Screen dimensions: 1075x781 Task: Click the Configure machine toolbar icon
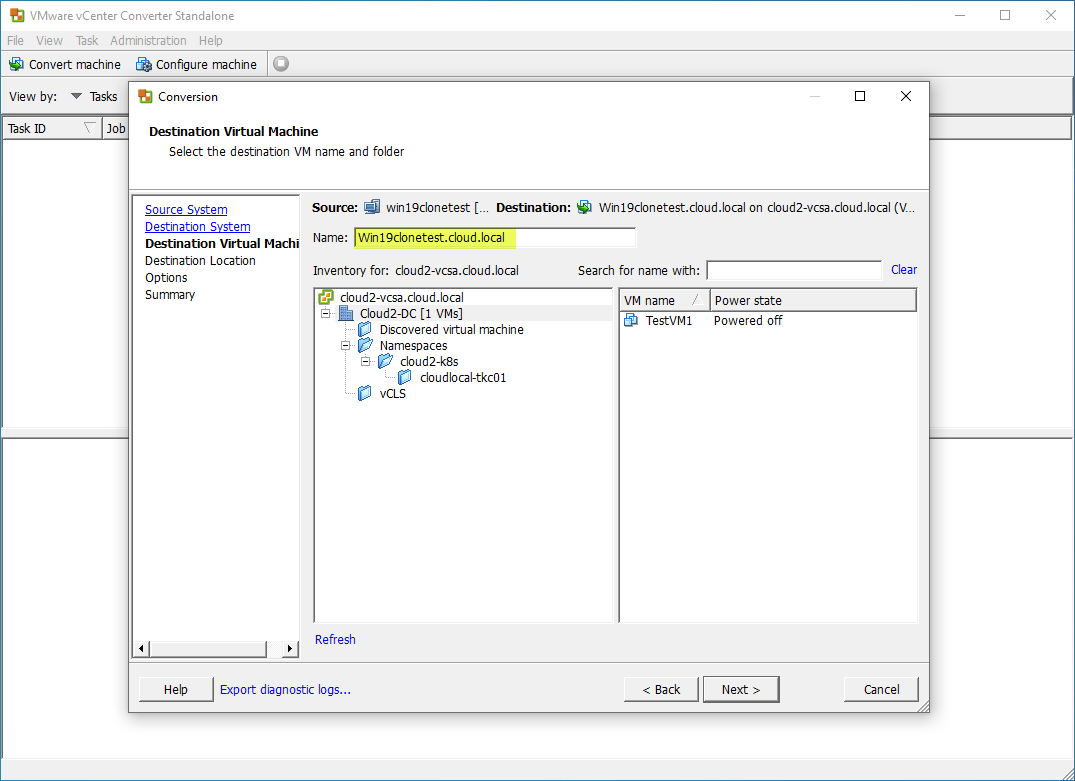pyautogui.click(x=143, y=64)
